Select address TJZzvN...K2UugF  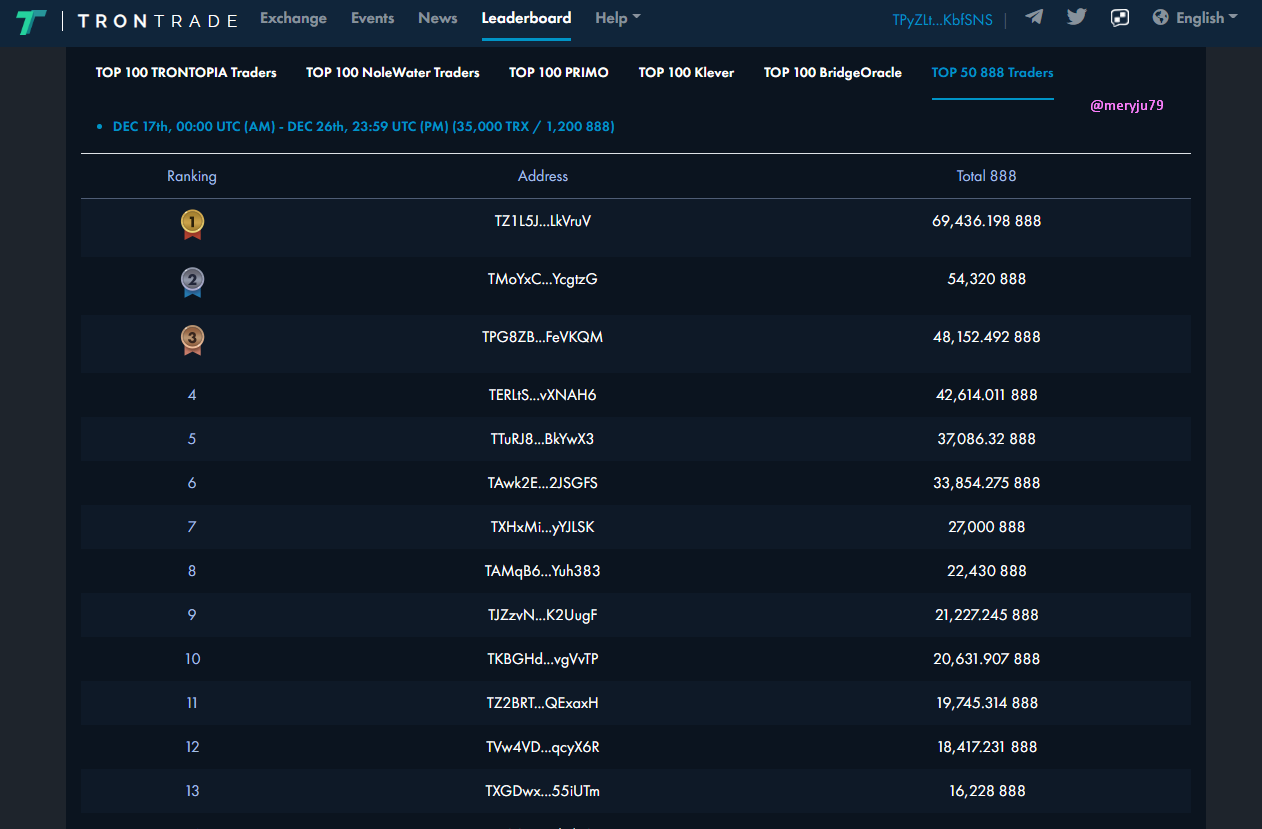point(543,615)
